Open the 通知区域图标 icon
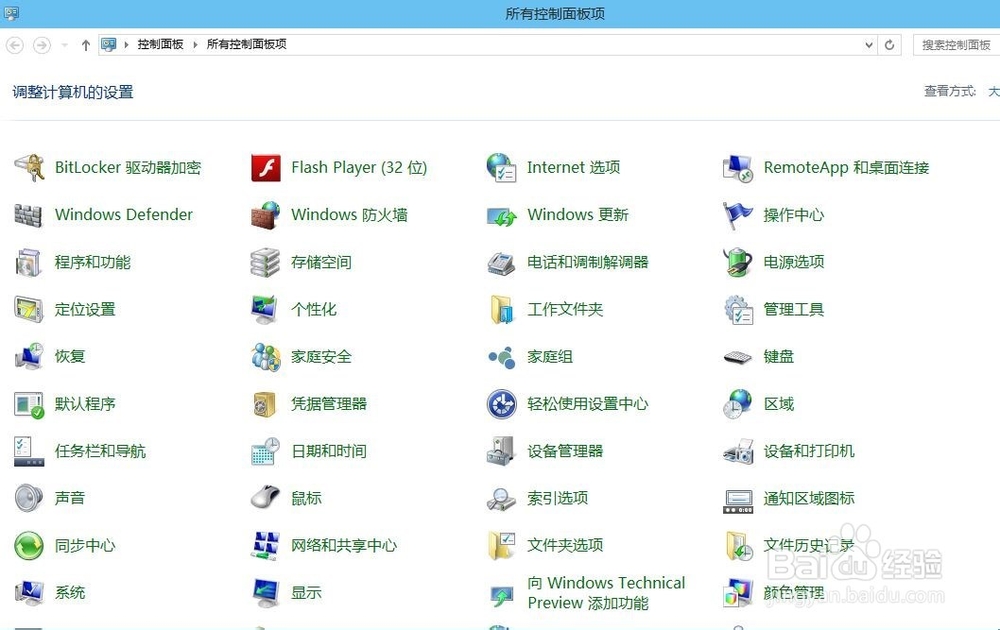1000x630 pixels. [x=739, y=501]
